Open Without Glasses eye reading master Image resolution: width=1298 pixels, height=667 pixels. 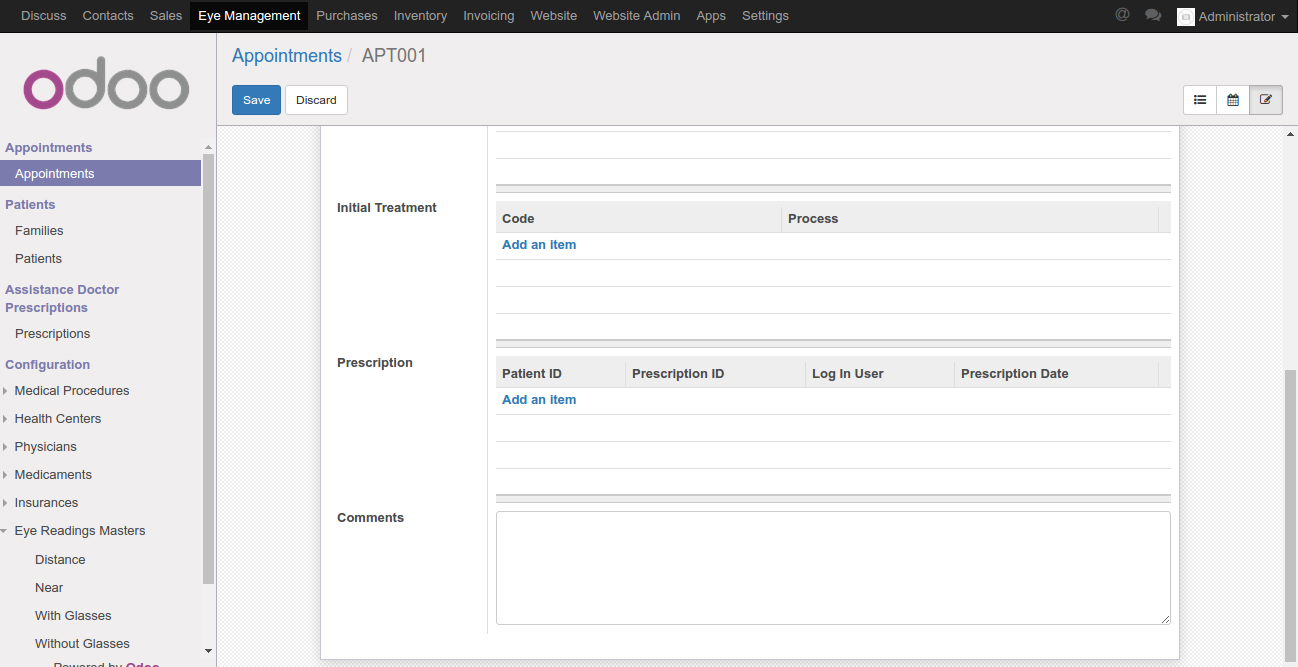coord(82,644)
